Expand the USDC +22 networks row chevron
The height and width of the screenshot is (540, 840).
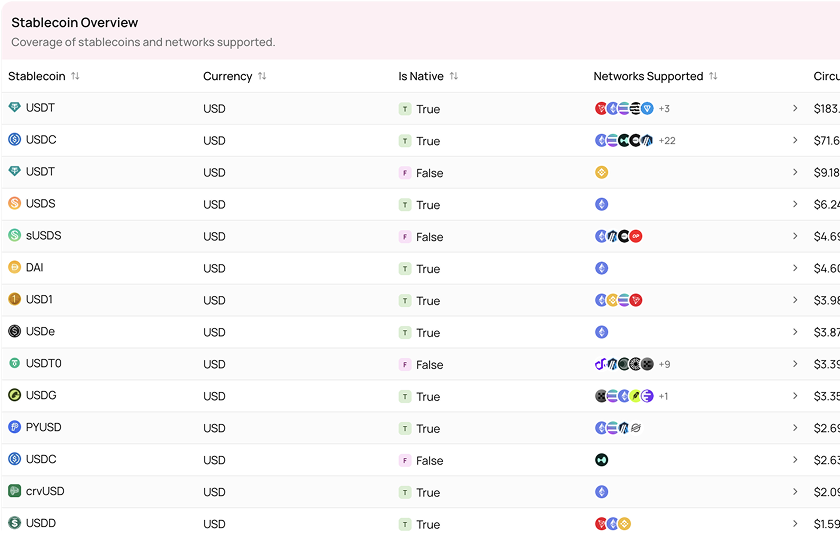[x=795, y=140]
